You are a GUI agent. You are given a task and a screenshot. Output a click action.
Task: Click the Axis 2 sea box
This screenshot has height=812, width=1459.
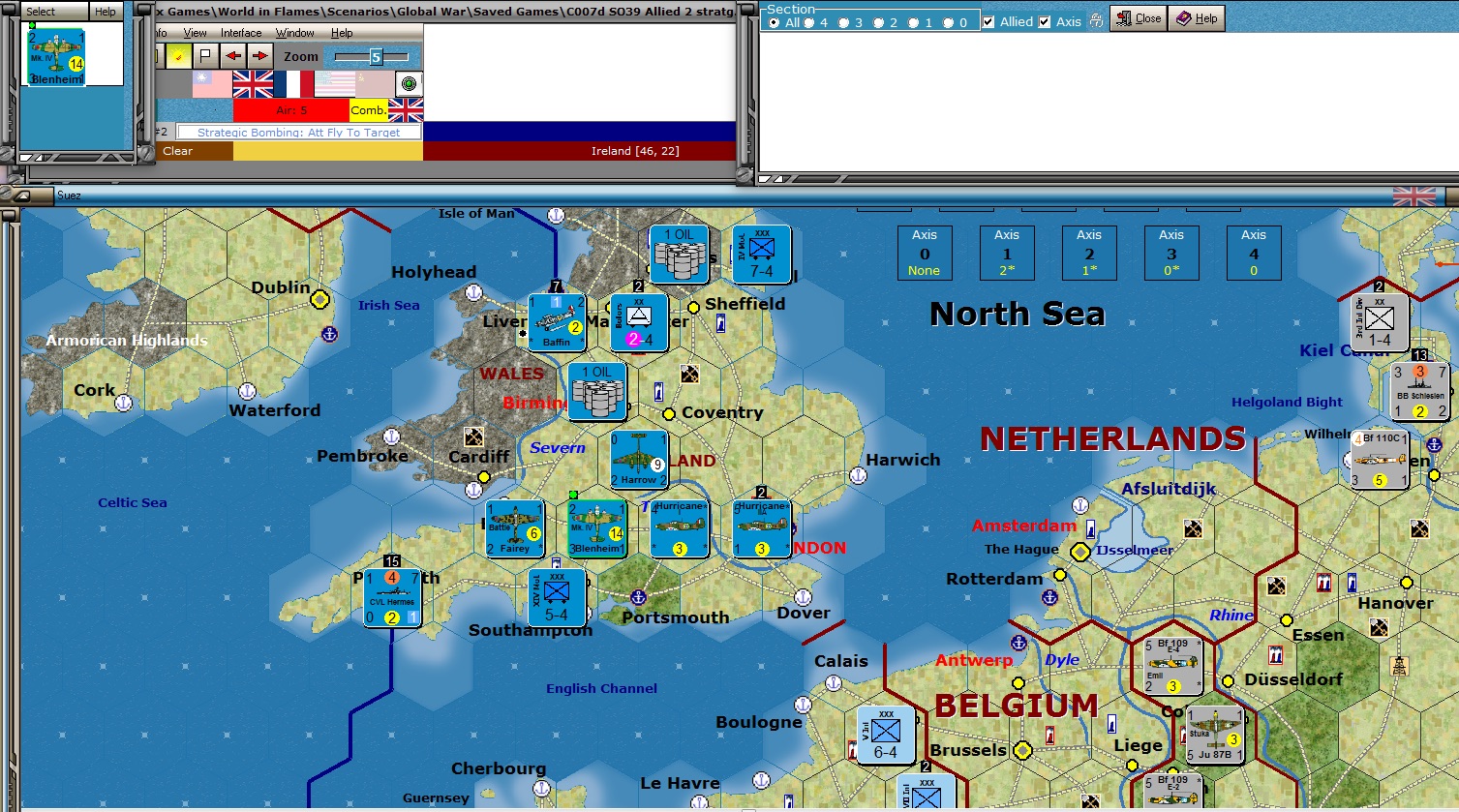coord(1089,253)
